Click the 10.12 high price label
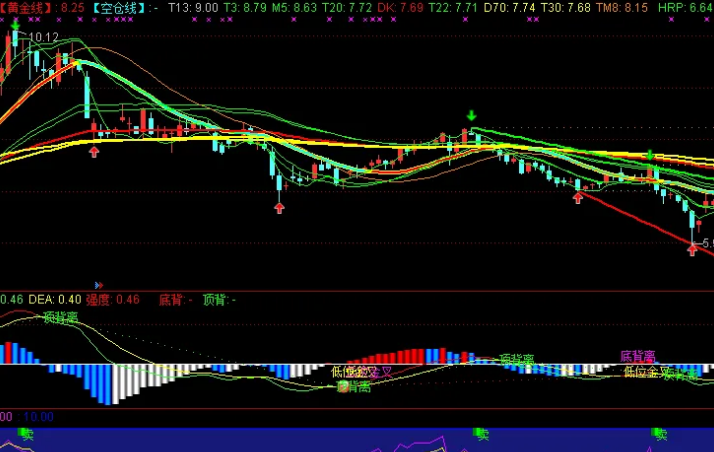 [44, 37]
